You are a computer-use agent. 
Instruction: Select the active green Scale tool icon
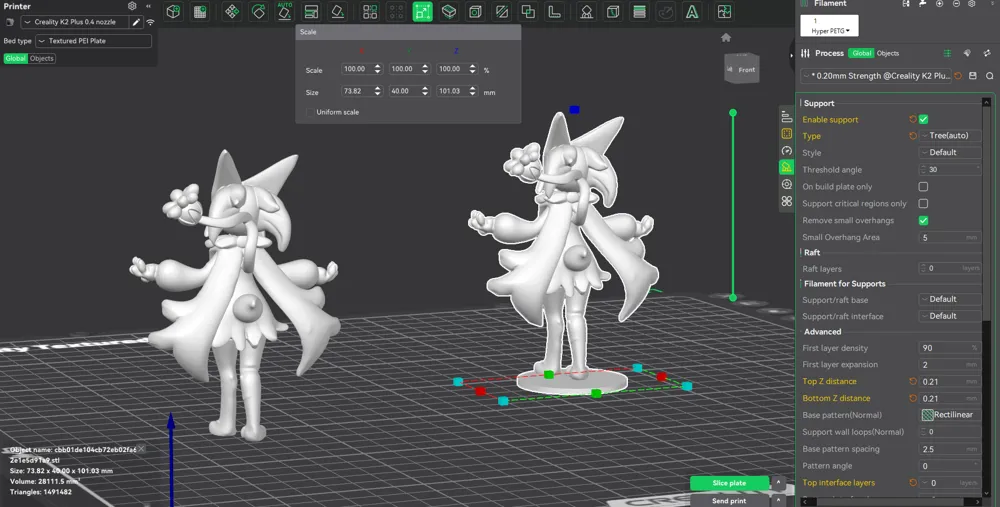[x=422, y=11]
